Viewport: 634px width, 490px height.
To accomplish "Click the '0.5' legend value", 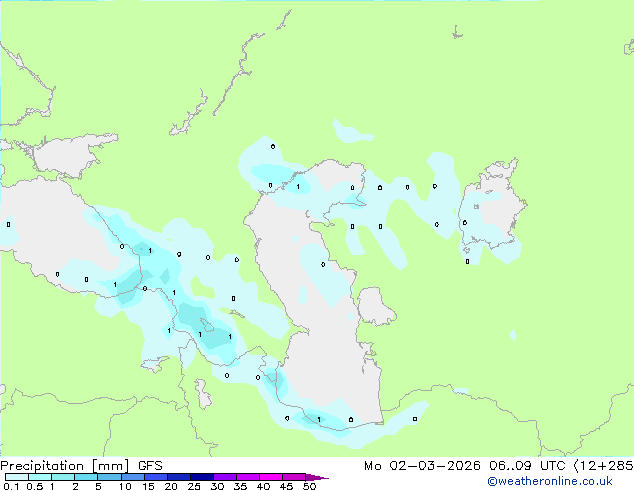I will (x=35, y=486).
